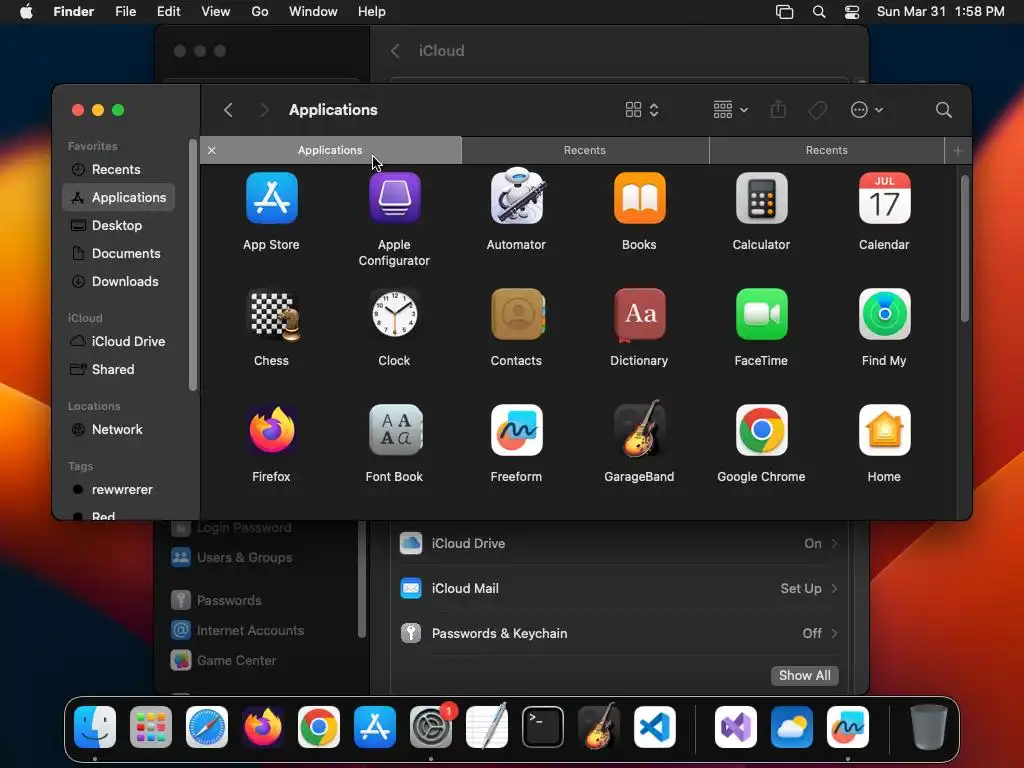Screen dimensions: 1024x768
Task: Open Safari from the Dock
Action: [207, 727]
